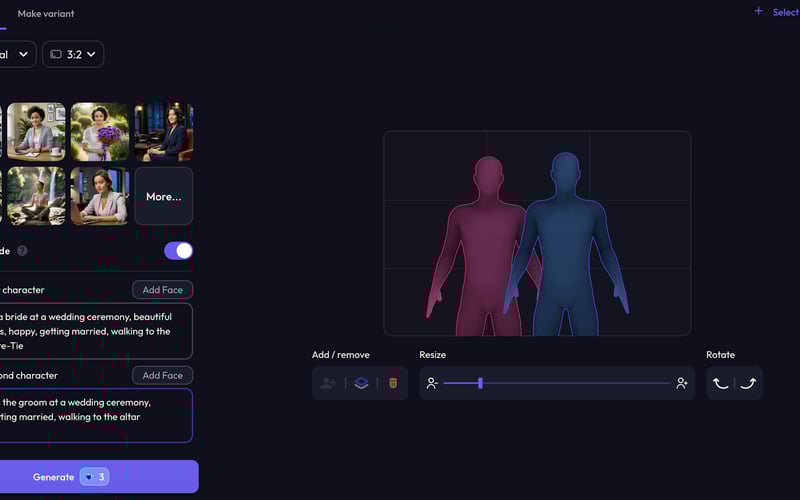Select the blue character silhouette
Viewport: 800px width, 500px height.
(566, 244)
